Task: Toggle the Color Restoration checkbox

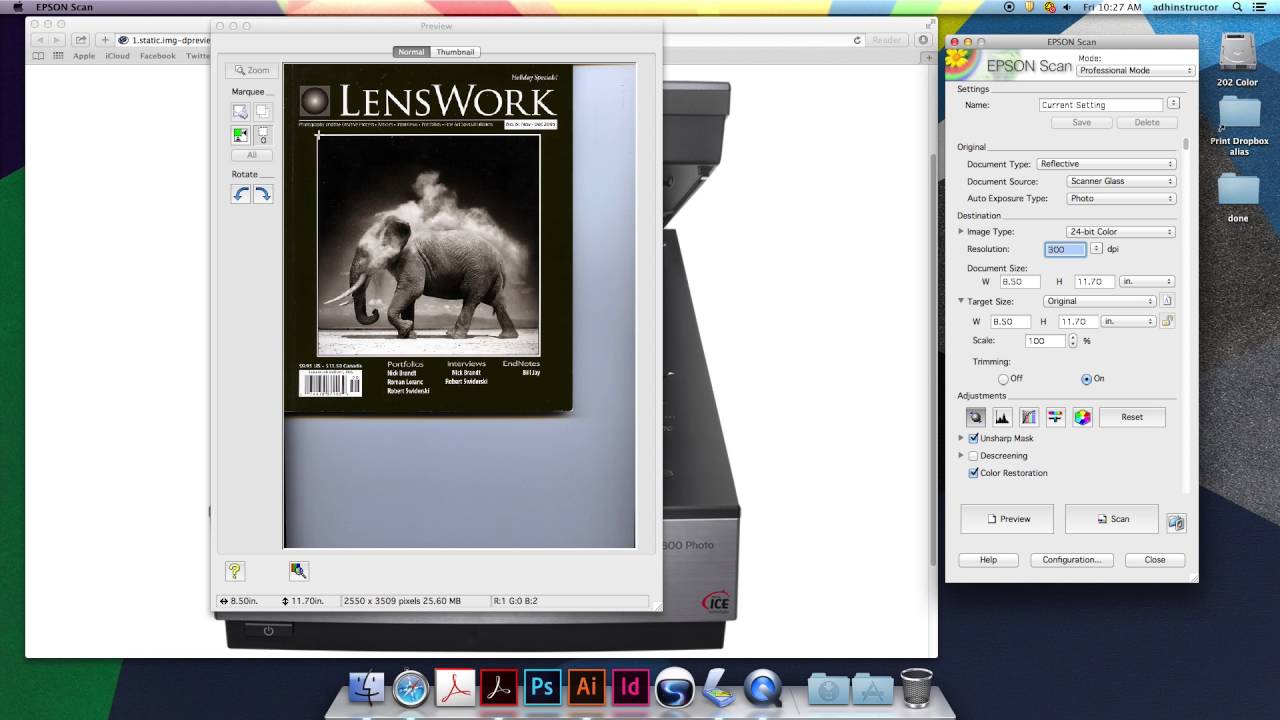Action: point(973,473)
